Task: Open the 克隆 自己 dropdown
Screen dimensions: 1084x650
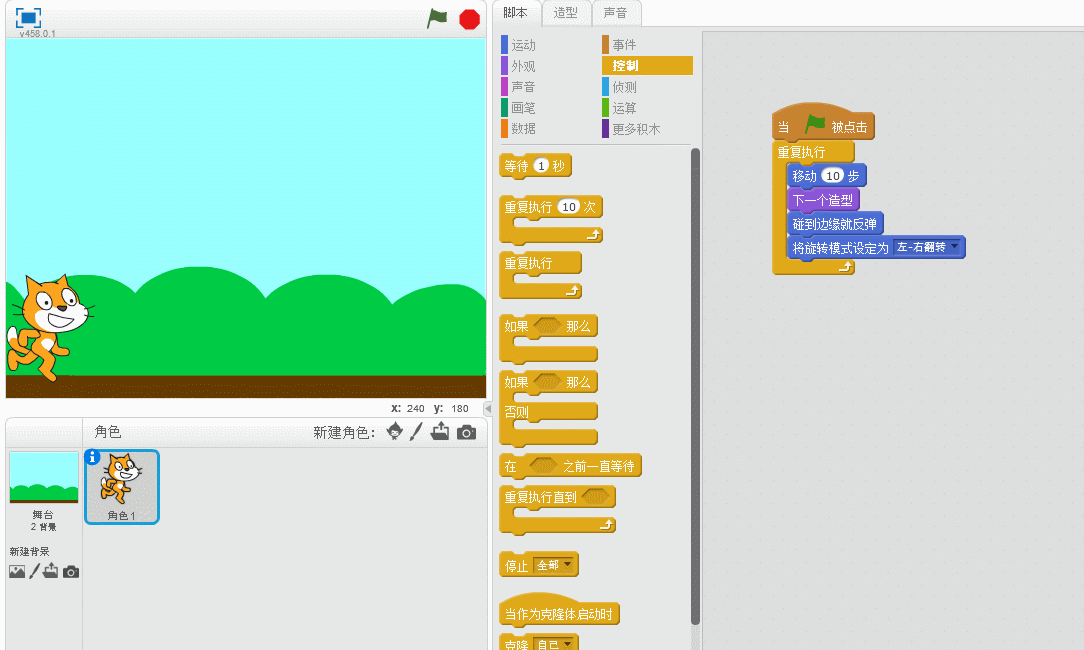Action: [554, 644]
